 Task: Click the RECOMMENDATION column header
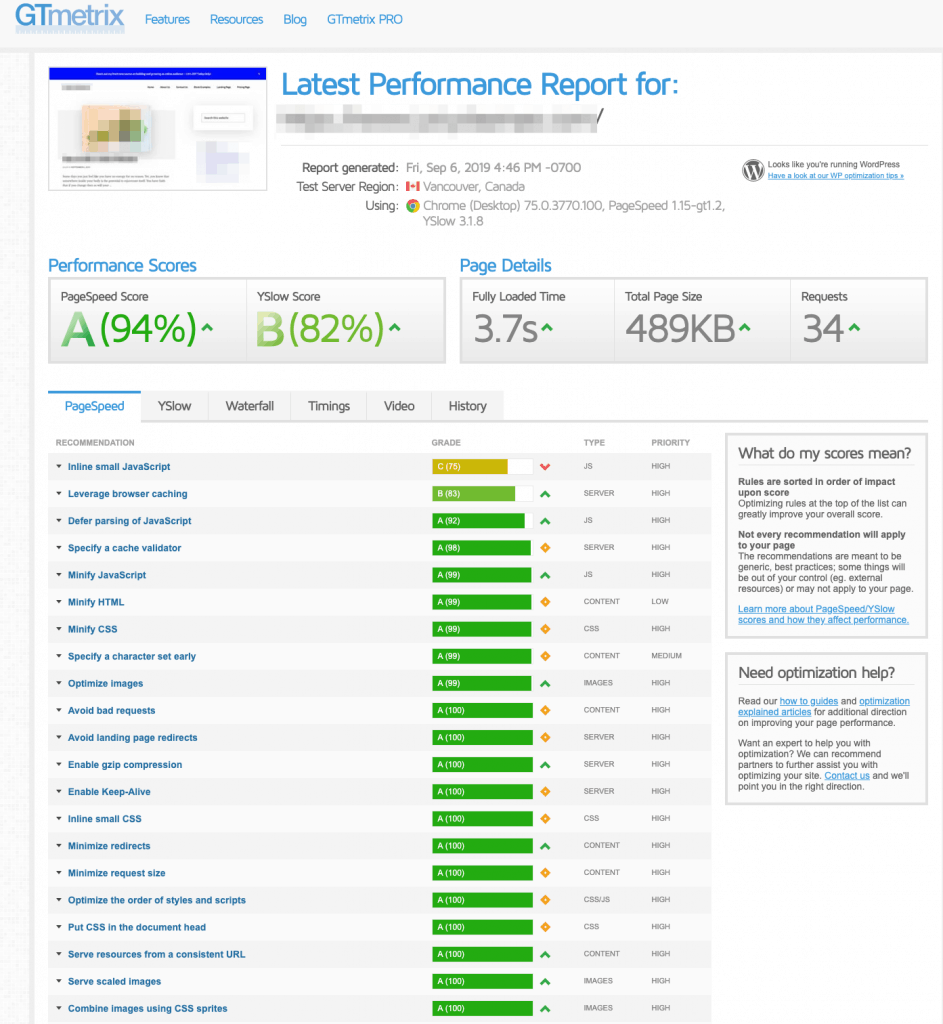(x=95, y=443)
